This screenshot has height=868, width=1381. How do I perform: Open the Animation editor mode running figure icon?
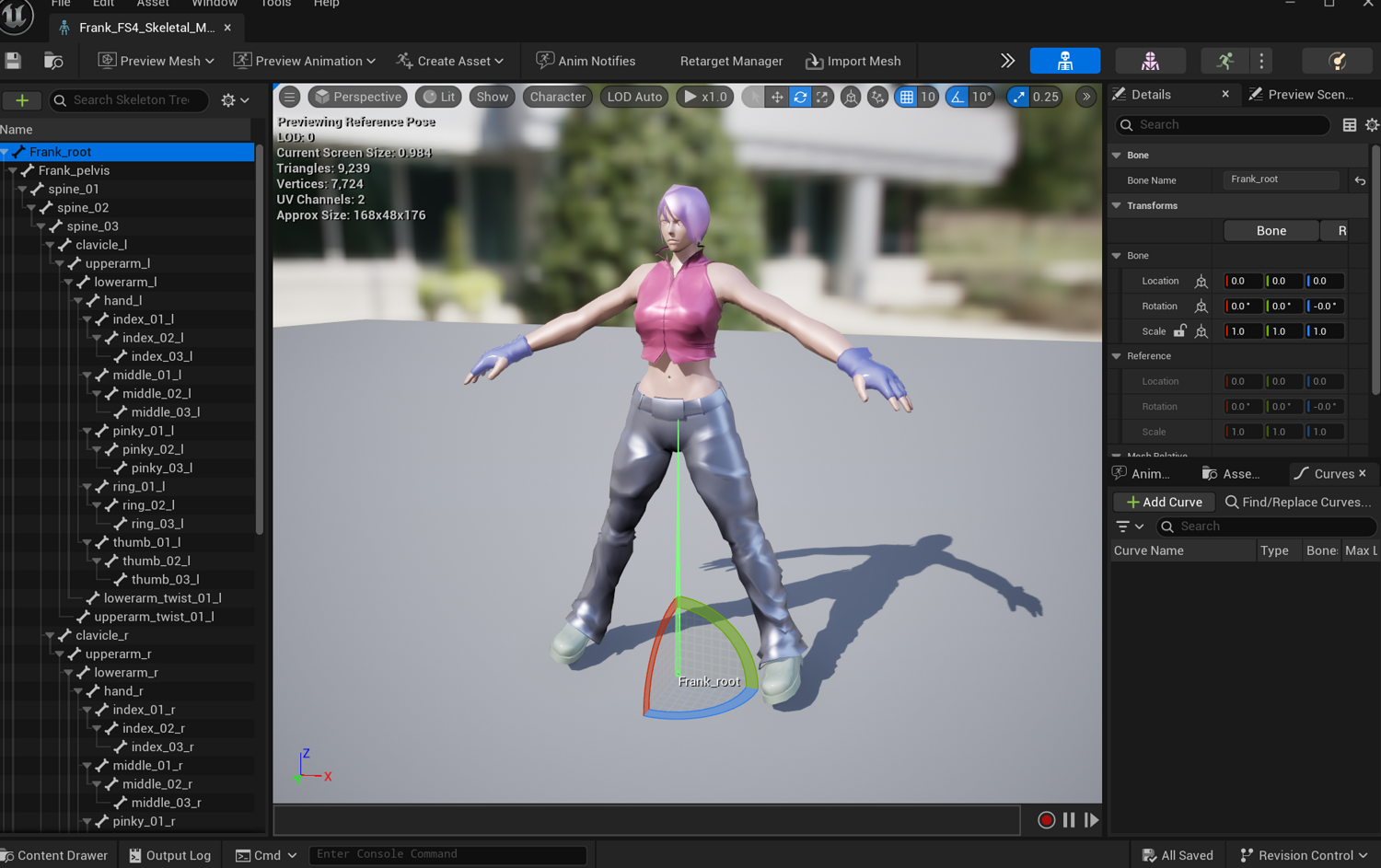(x=1224, y=61)
